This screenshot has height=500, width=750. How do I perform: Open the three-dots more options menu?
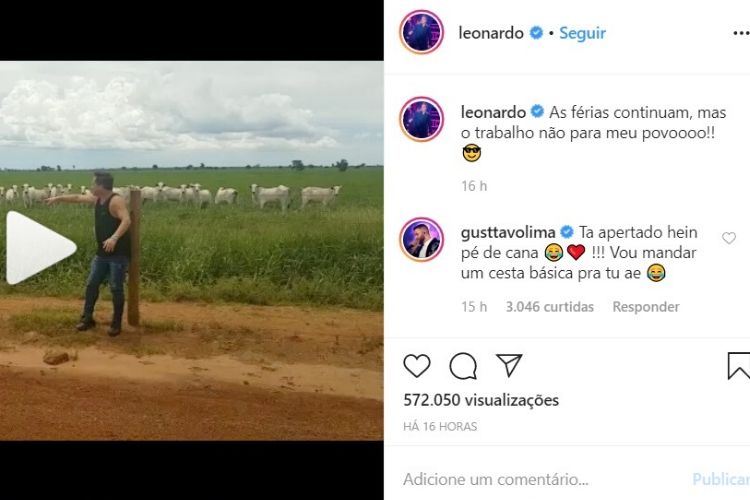click(x=741, y=33)
